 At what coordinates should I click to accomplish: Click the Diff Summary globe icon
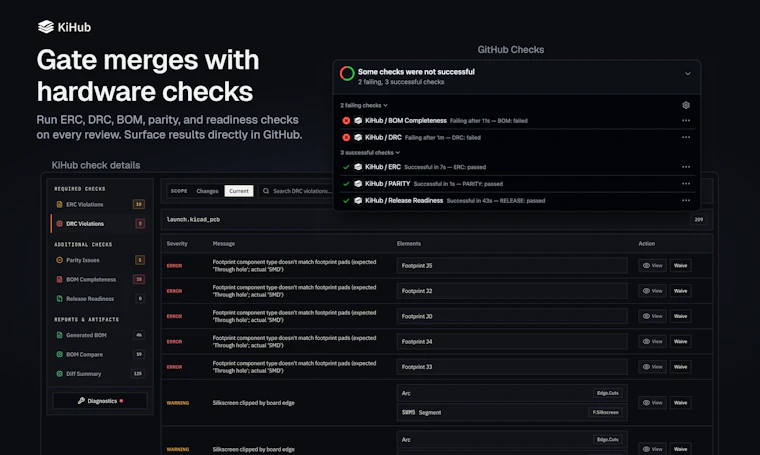click(x=59, y=374)
